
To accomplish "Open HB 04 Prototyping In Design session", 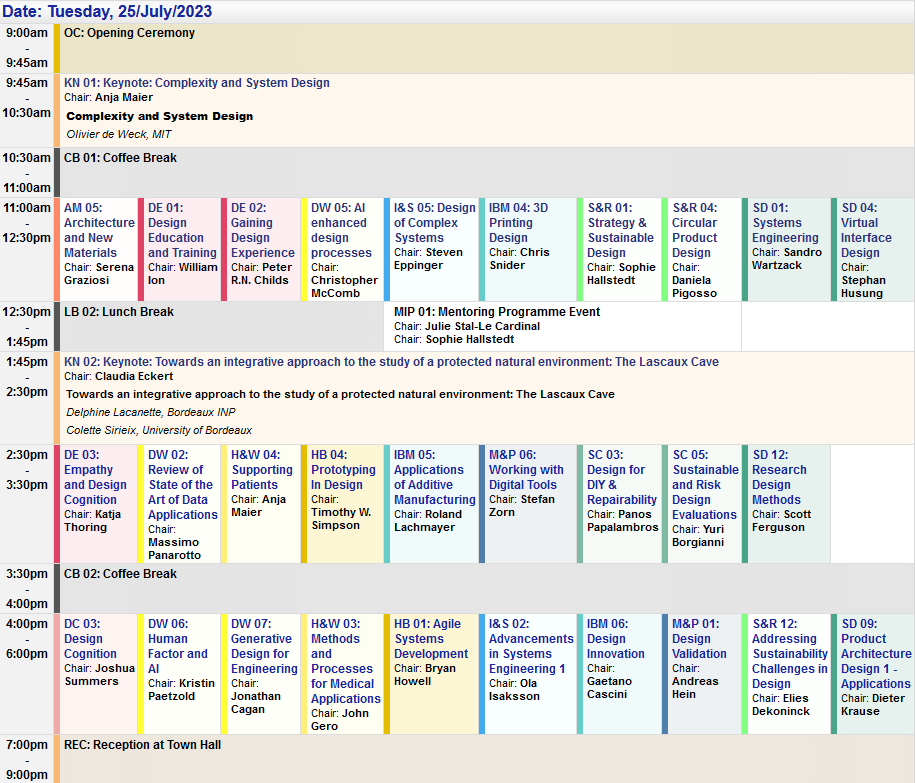I will pyautogui.click(x=343, y=470).
